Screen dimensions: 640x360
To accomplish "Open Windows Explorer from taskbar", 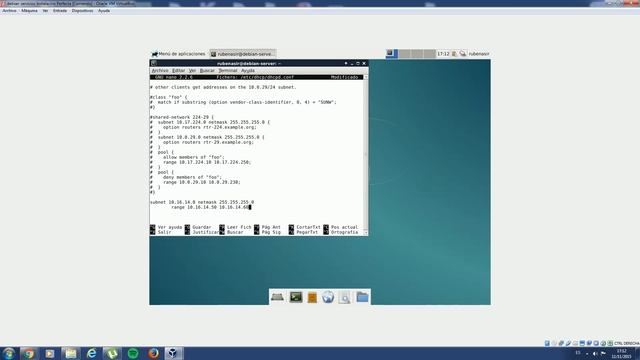I will tap(71, 353).
